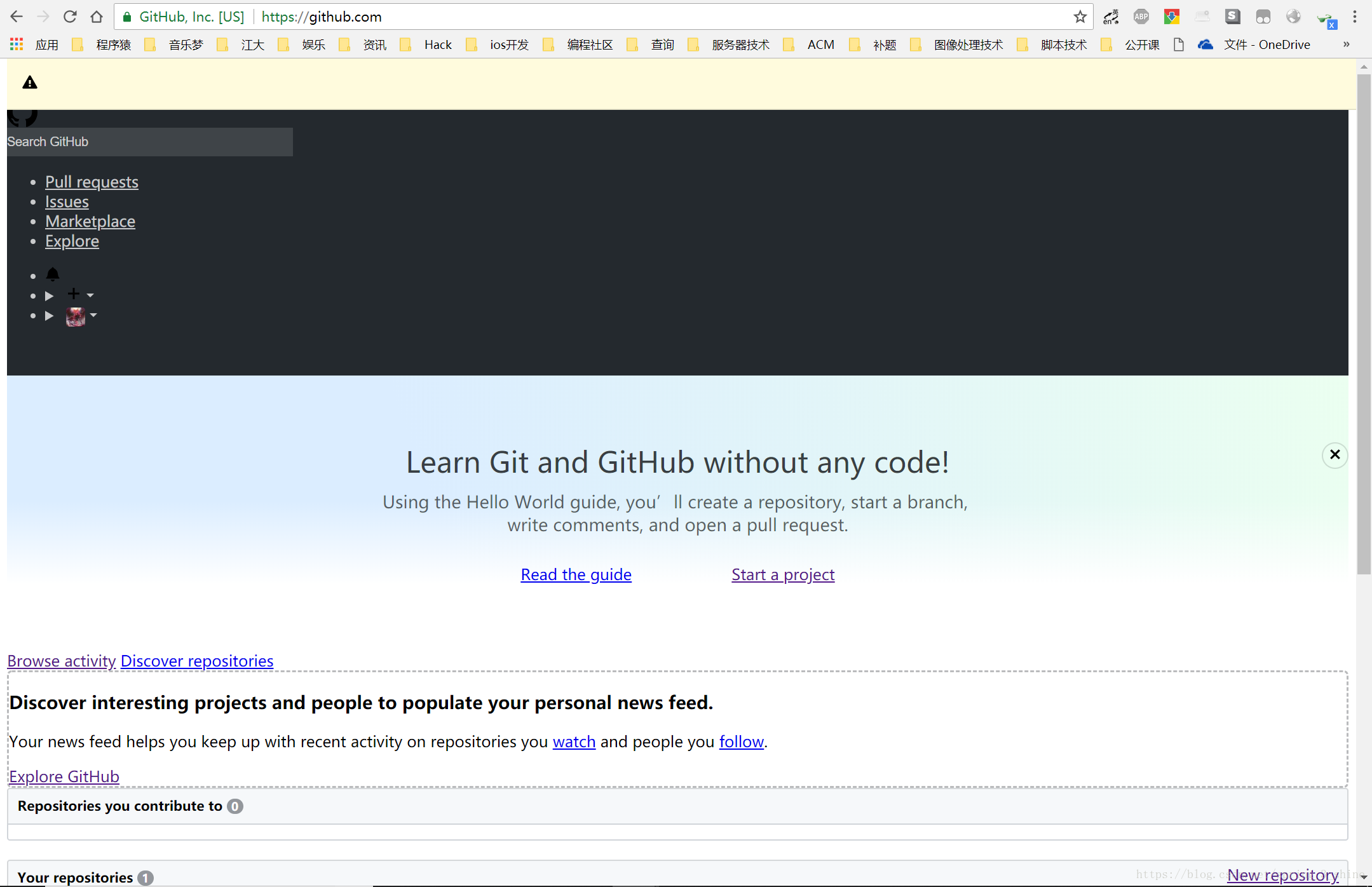Expand the triangle beside the plus menu

point(50,296)
